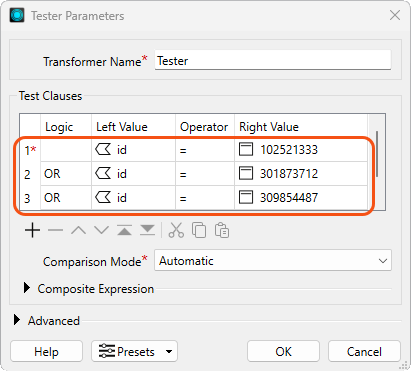411x371 pixels.
Task: Open the Presets dropdown arrow
Action: pyautogui.click(x=169, y=351)
